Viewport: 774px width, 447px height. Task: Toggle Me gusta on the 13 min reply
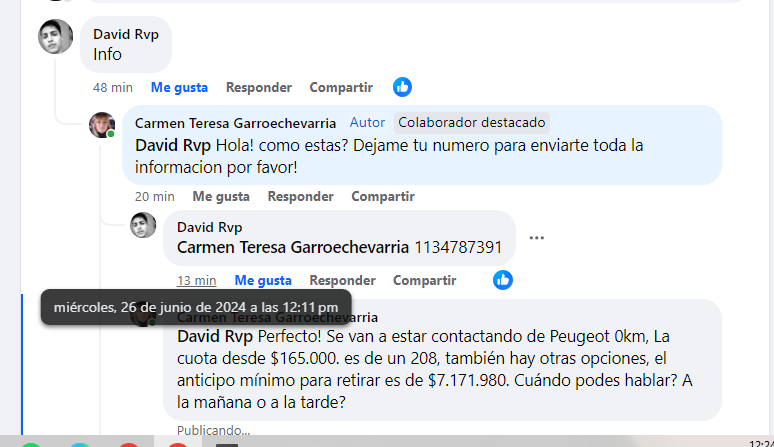pyautogui.click(x=263, y=280)
